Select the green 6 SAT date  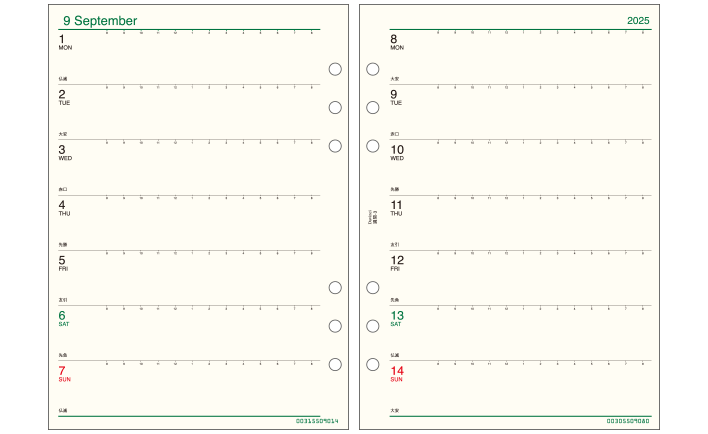64,319
